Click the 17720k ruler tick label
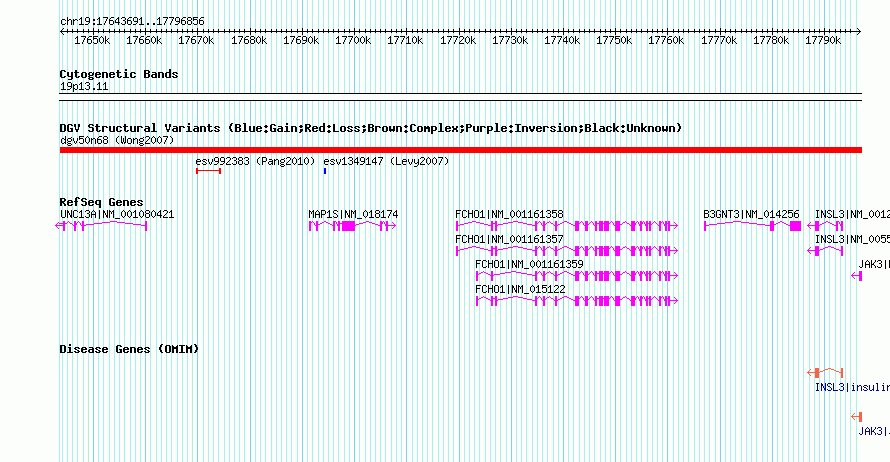 click(x=457, y=40)
